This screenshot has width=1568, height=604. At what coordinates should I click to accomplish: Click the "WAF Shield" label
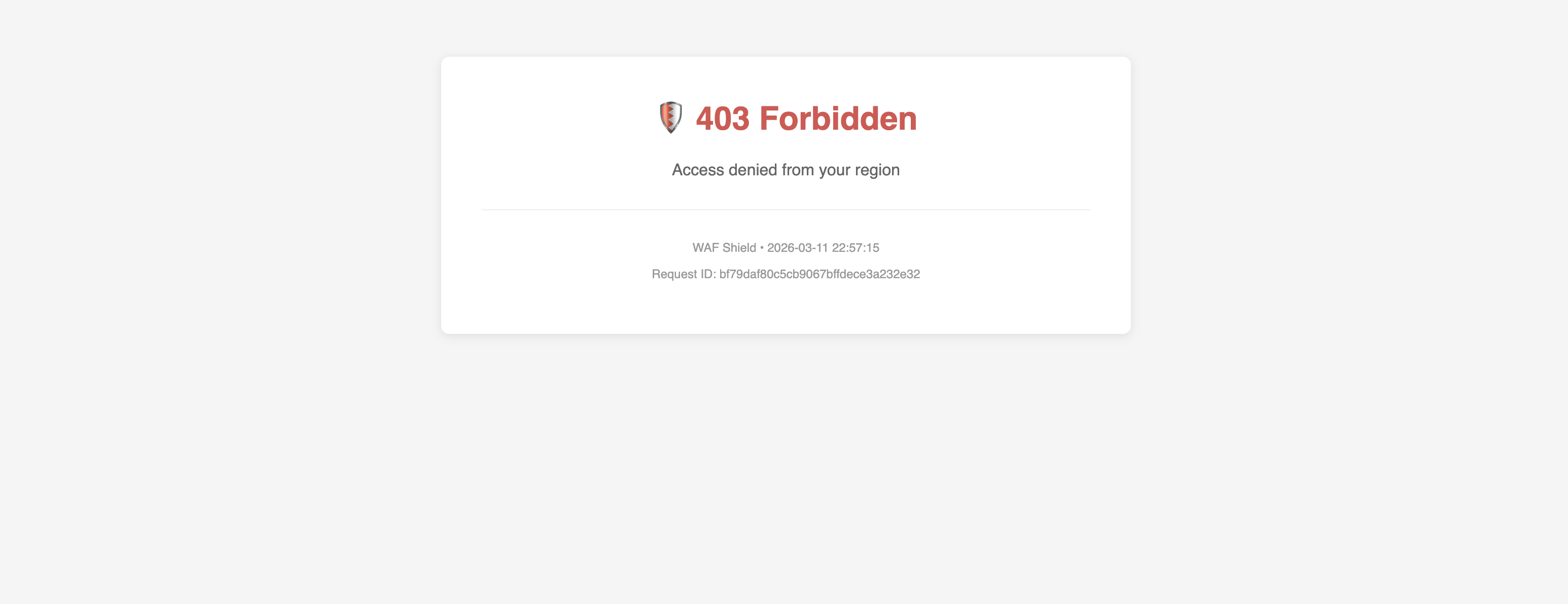tap(724, 248)
